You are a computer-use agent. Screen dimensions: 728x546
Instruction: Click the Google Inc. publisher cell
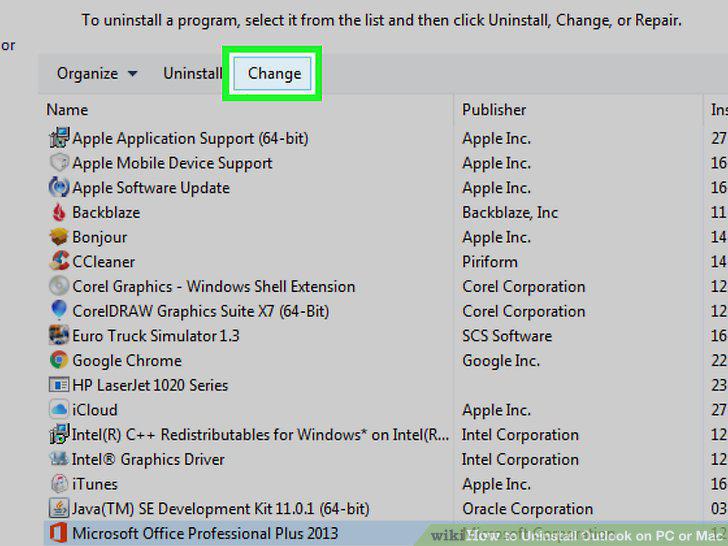[500, 360]
